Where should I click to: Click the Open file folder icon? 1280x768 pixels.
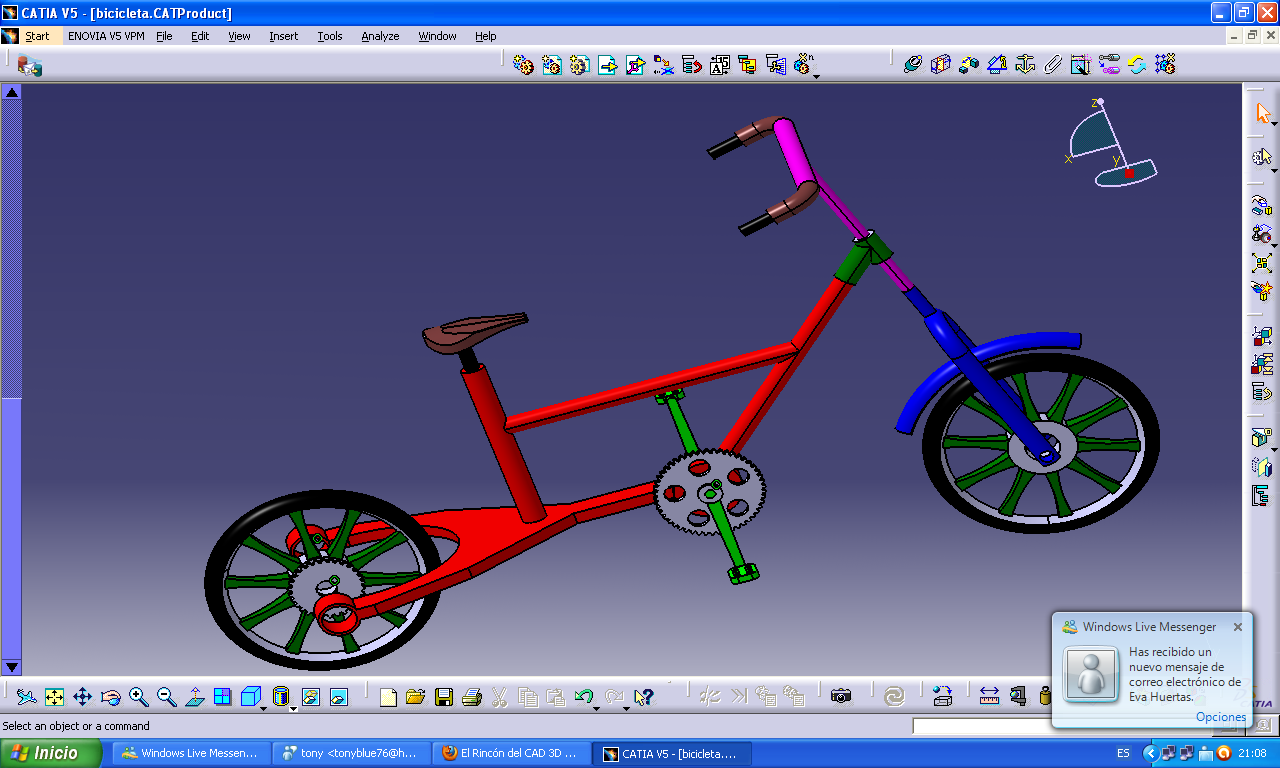(416, 696)
